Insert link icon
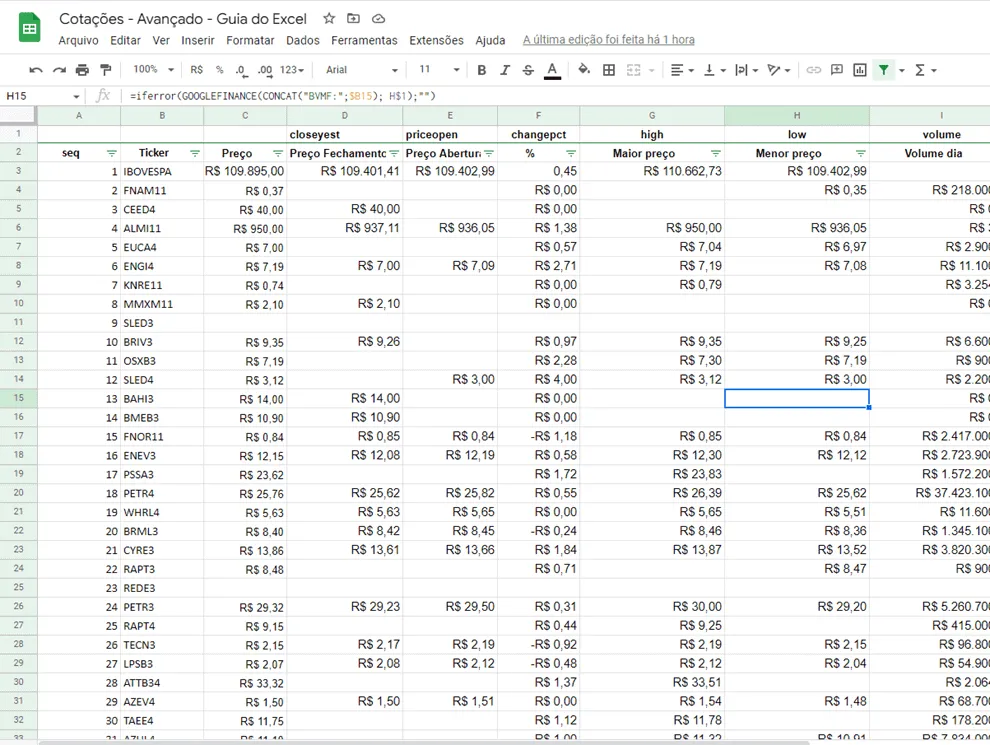The width and height of the screenshot is (990, 745). [x=814, y=70]
